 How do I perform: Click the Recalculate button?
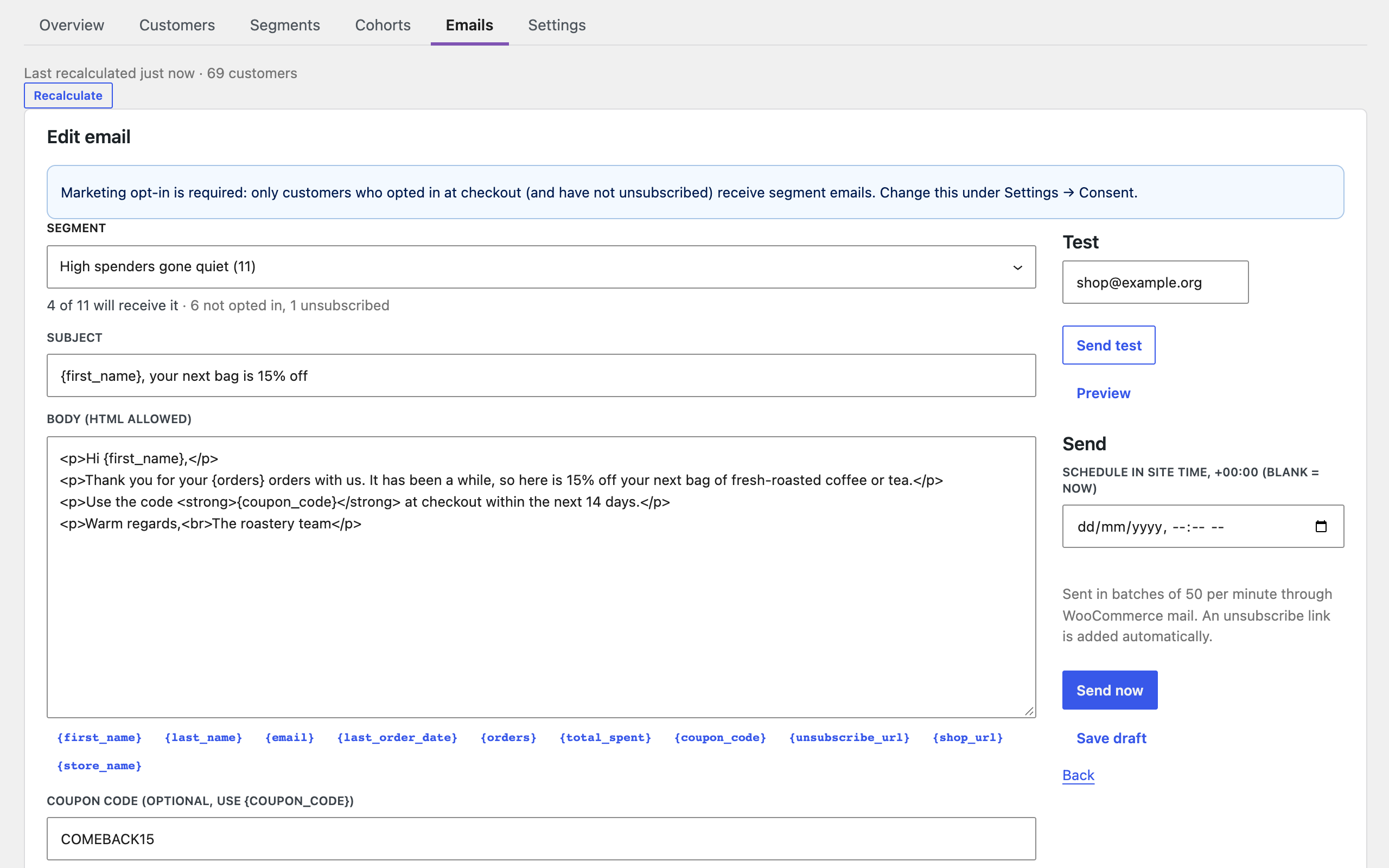coord(68,95)
